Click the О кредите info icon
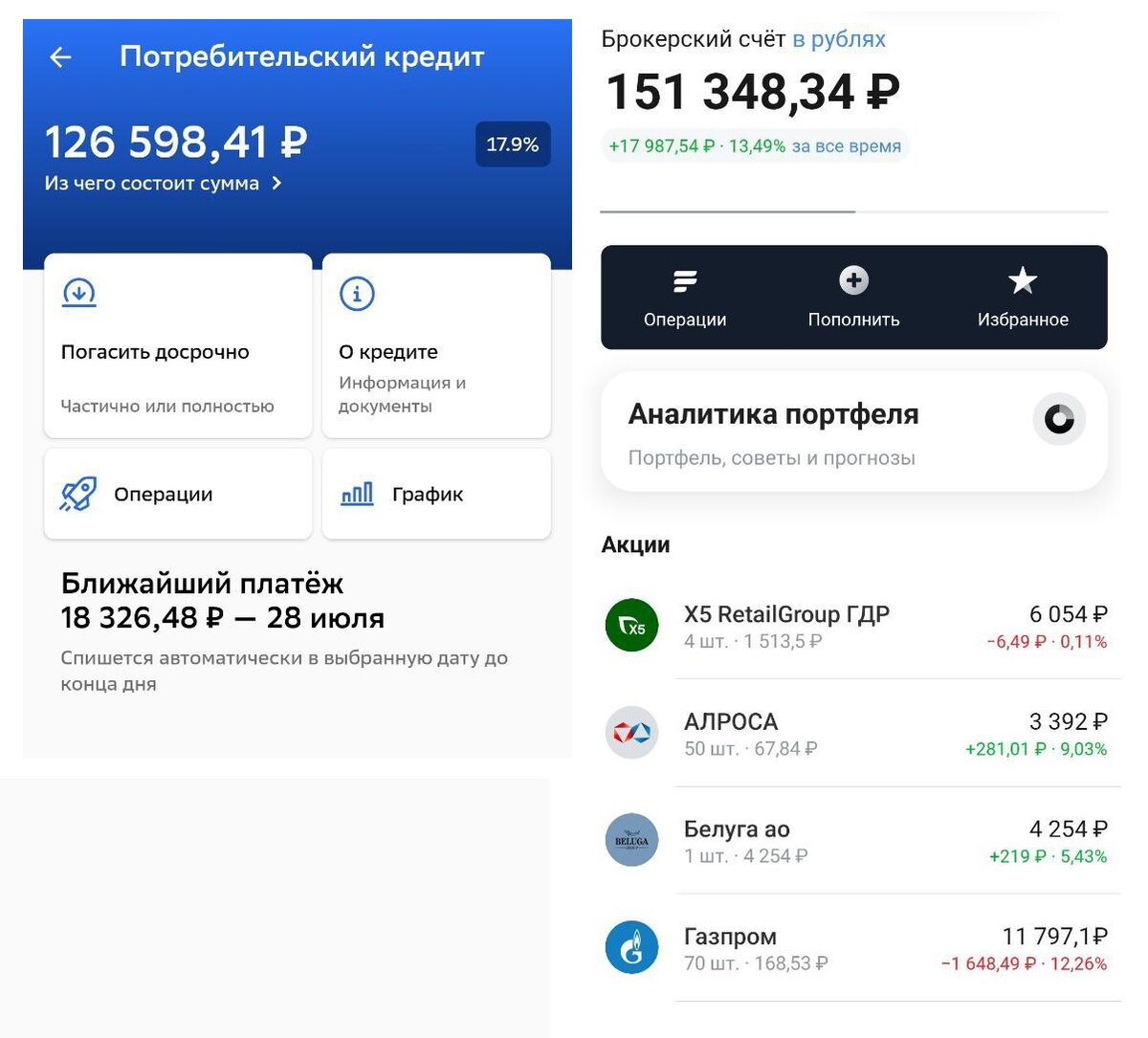The height and width of the screenshot is (1038, 1148). (356, 294)
